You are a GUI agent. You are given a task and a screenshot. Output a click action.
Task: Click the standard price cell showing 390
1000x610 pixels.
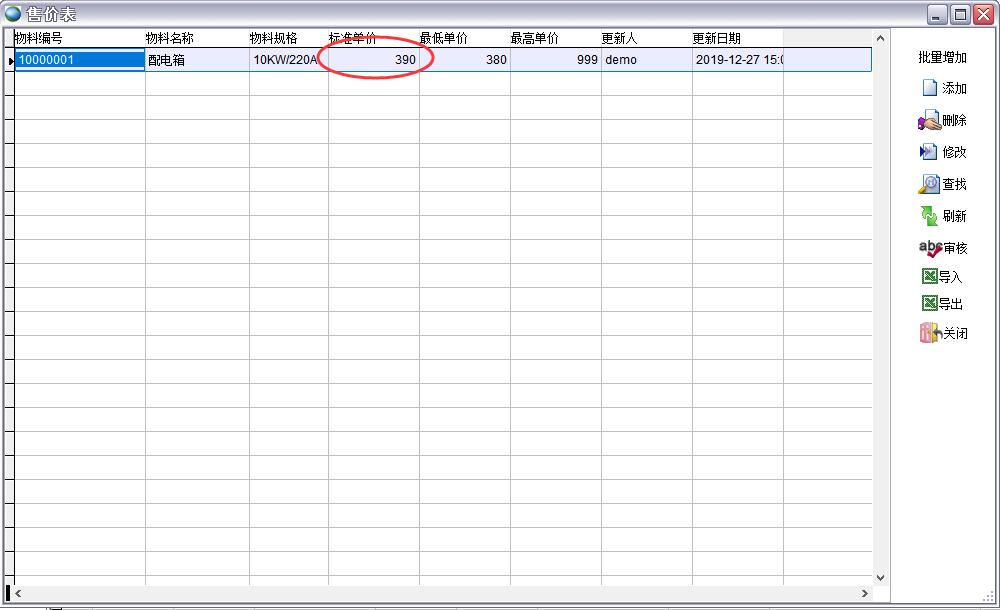pyautogui.click(x=373, y=60)
